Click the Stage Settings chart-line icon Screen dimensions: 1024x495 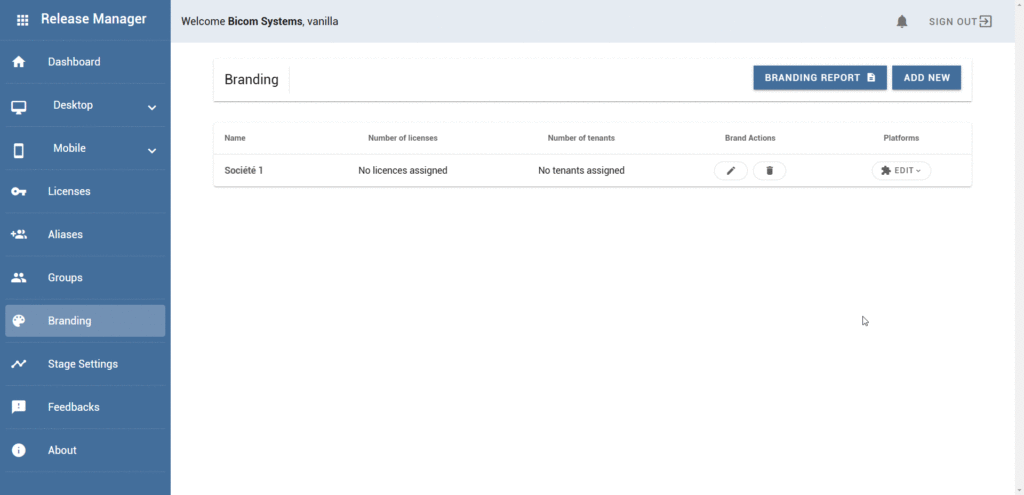[19, 364]
